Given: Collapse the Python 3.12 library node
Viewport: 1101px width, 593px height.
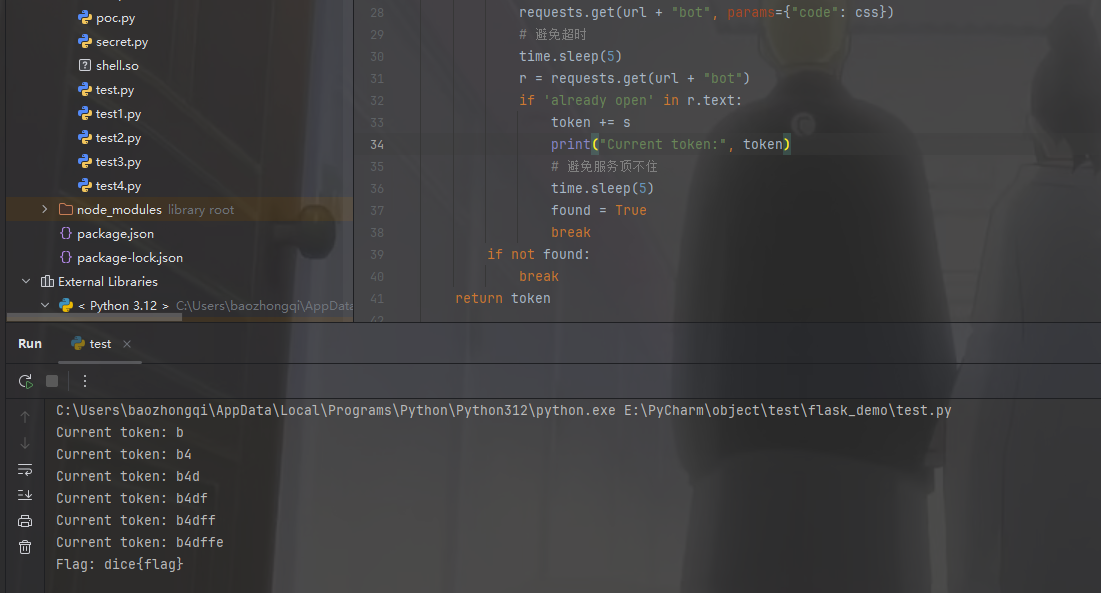Looking at the screenshot, I should 44,306.
